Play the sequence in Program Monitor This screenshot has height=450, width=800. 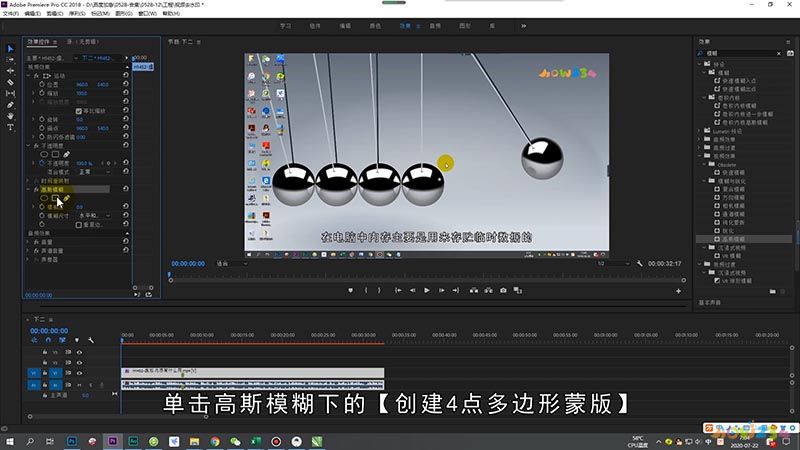tap(427, 290)
